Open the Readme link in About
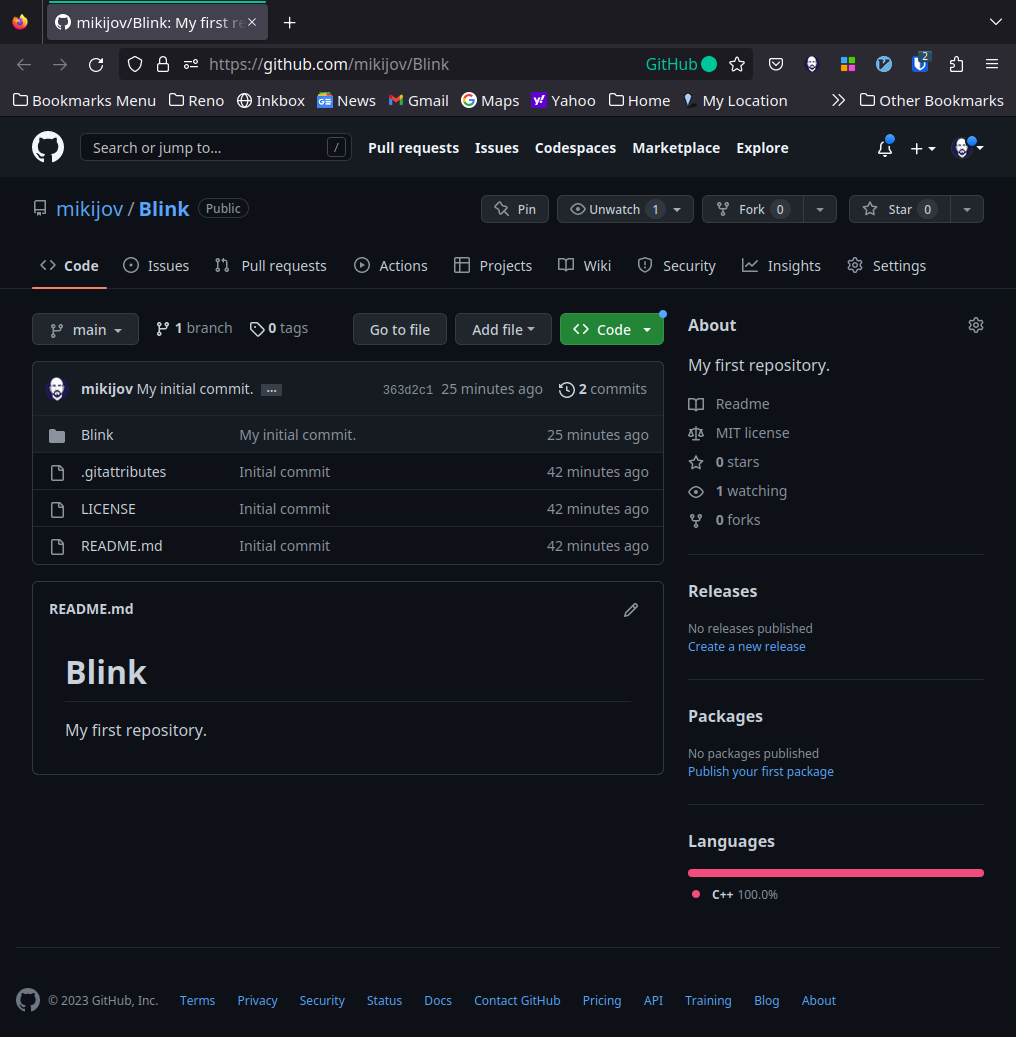This screenshot has height=1037, width=1016. (x=729, y=404)
